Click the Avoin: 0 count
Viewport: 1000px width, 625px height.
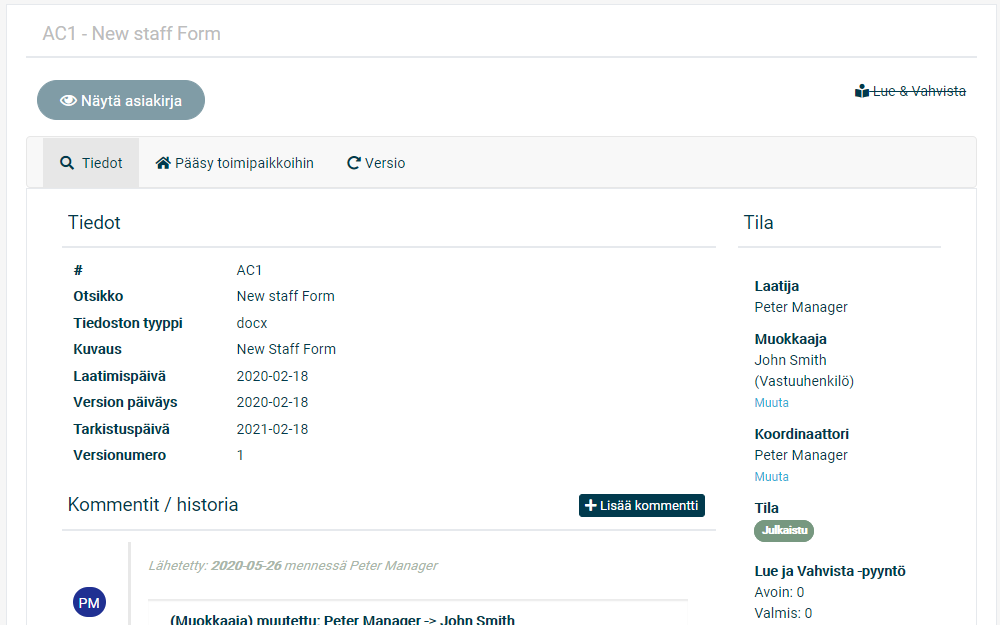(x=779, y=592)
